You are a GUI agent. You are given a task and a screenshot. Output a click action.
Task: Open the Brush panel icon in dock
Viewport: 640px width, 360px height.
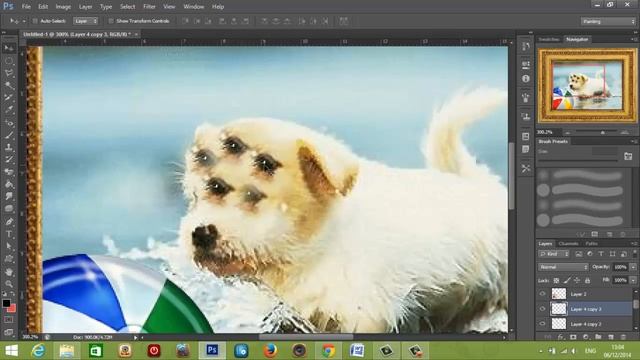click(526, 98)
